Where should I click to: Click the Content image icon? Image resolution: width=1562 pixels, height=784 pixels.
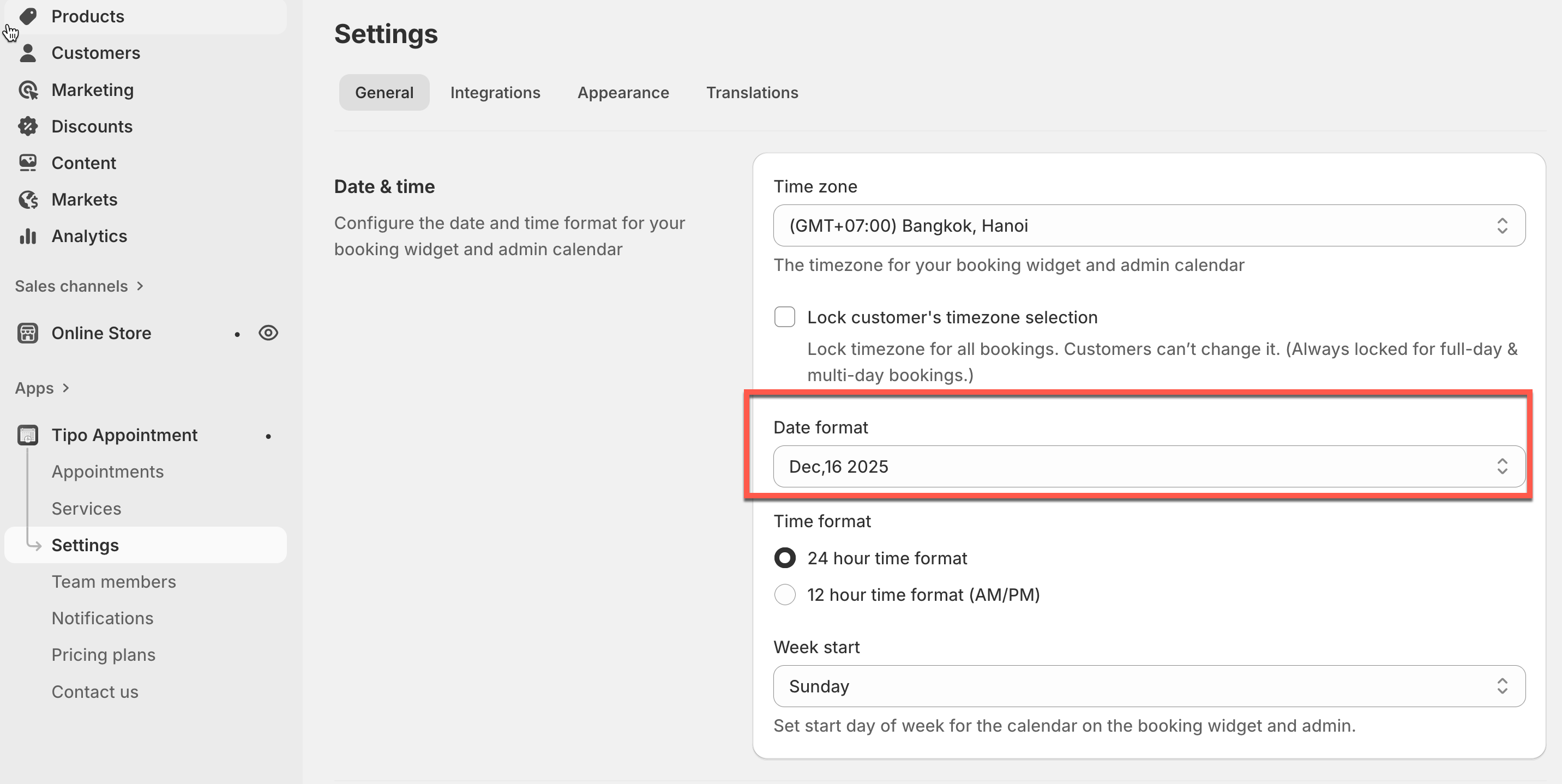28,162
